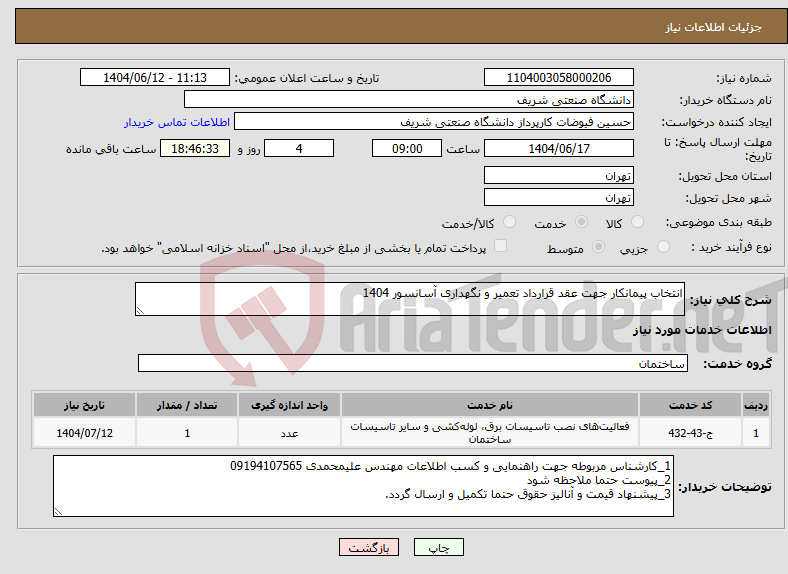
Task: Click the service code cell ج-43-432
Action: click(691, 433)
